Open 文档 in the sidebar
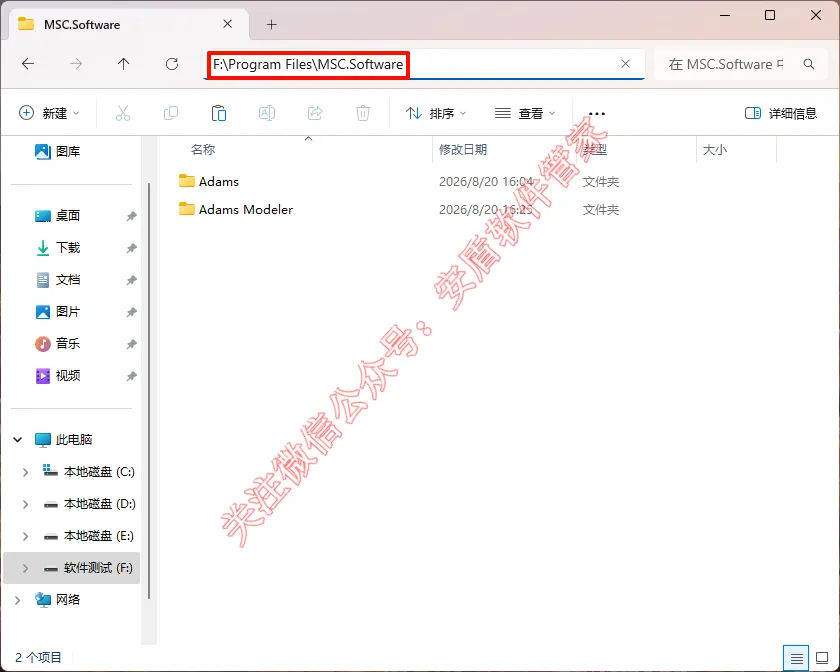840x672 pixels. click(58, 280)
